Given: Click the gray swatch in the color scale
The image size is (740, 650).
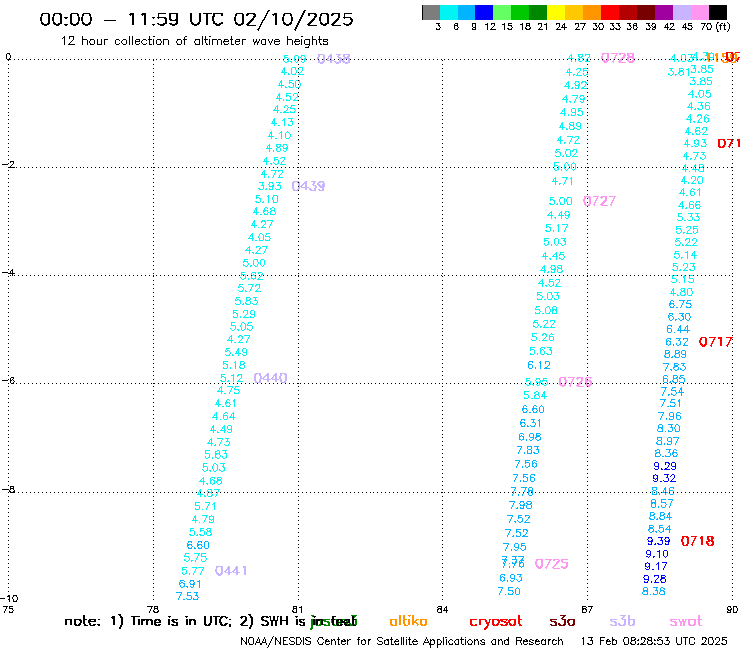Looking at the screenshot, I should click(x=431, y=12).
